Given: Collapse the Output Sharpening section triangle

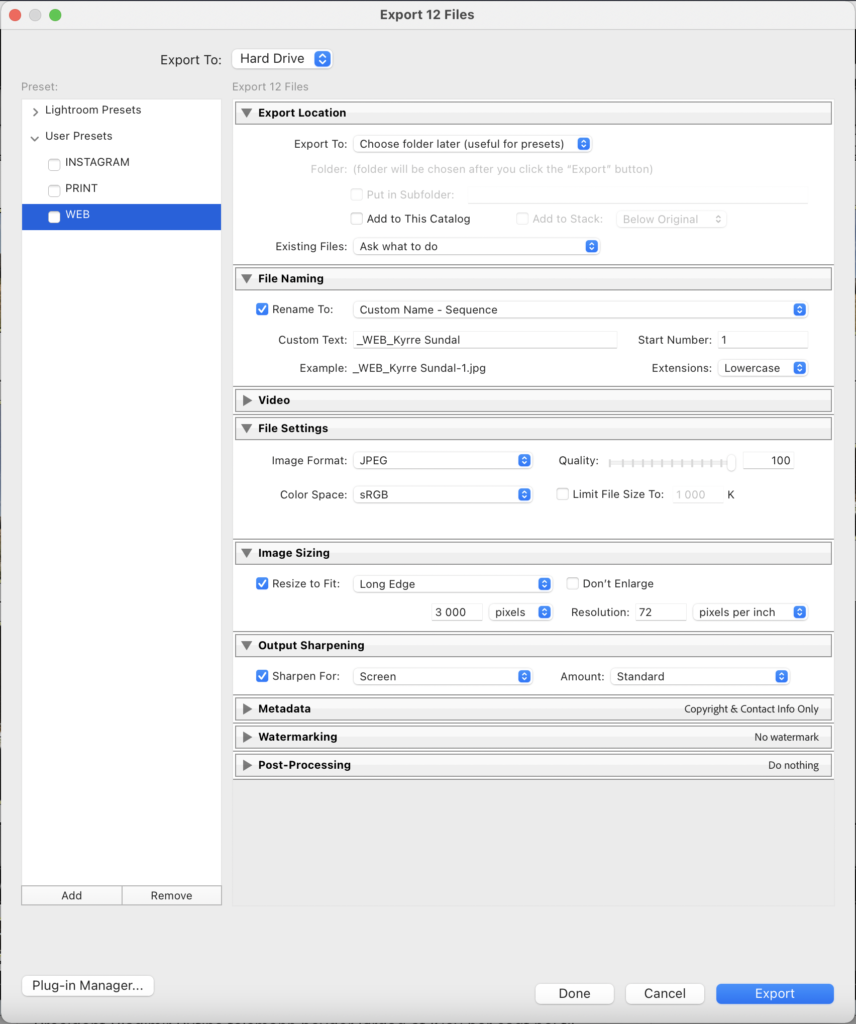Looking at the screenshot, I should 247,646.
